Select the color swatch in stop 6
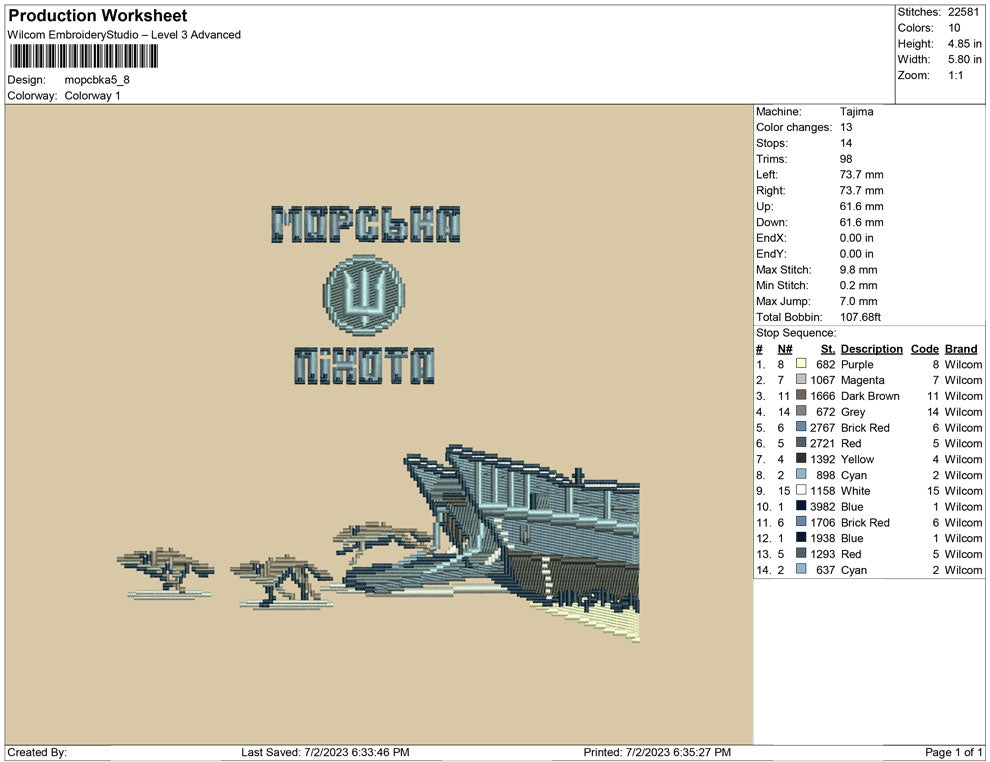Screen dimensions: 990x762 pyautogui.click(x=801, y=443)
